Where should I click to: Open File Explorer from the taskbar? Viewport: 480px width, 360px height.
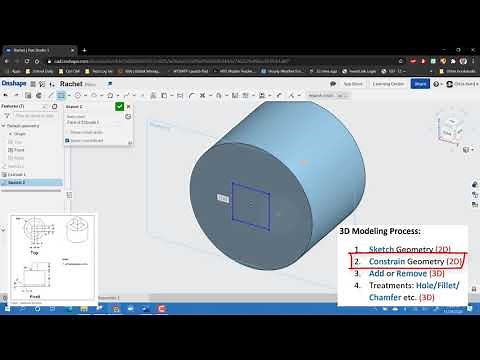(x=83, y=309)
